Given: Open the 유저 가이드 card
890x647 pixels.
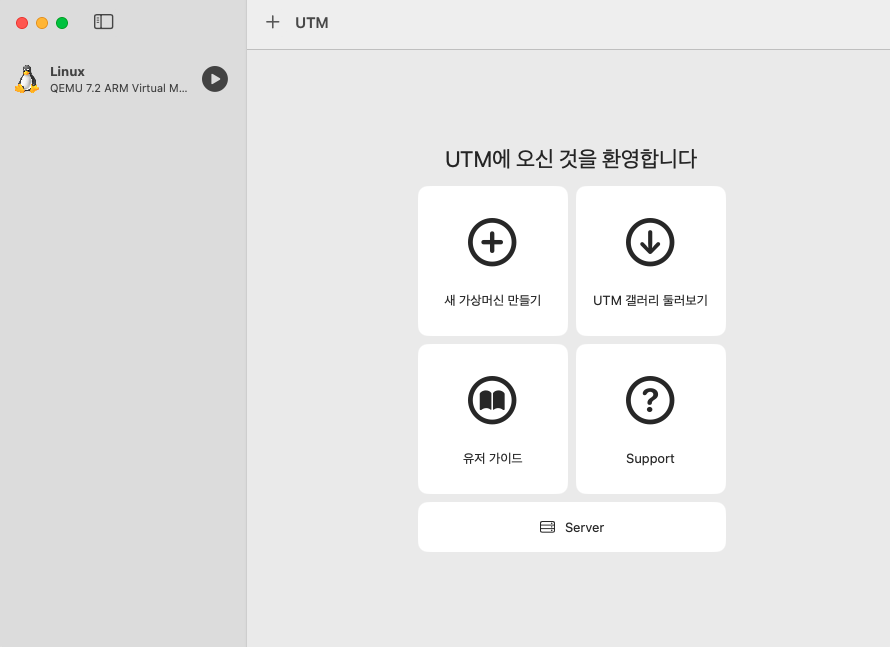Looking at the screenshot, I should (x=493, y=418).
